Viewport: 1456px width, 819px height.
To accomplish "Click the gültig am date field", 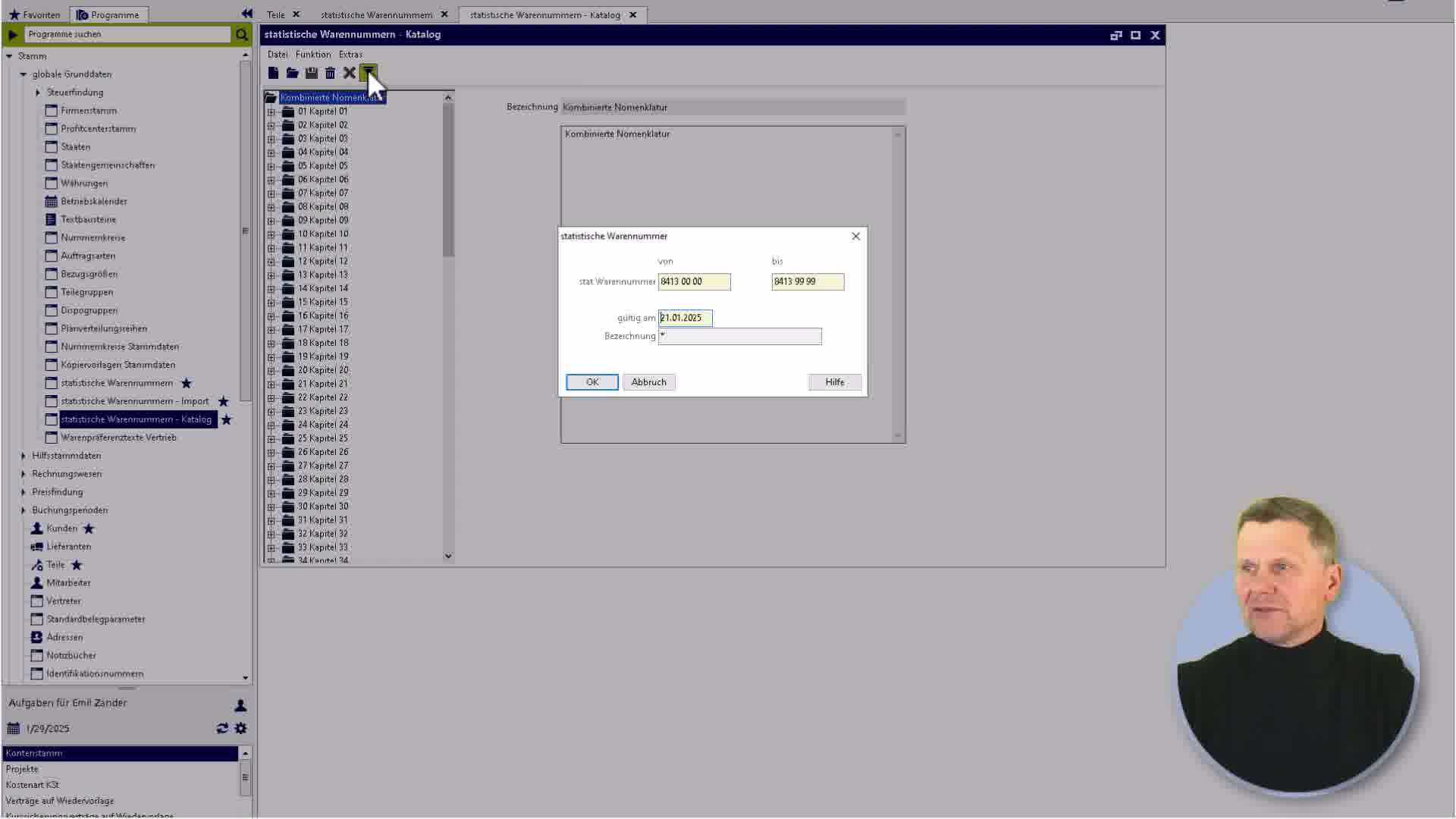I will coord(686,318).
